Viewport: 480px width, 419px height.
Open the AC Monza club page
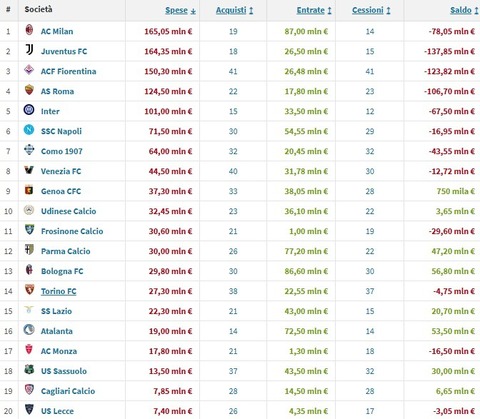coord(59,351)
